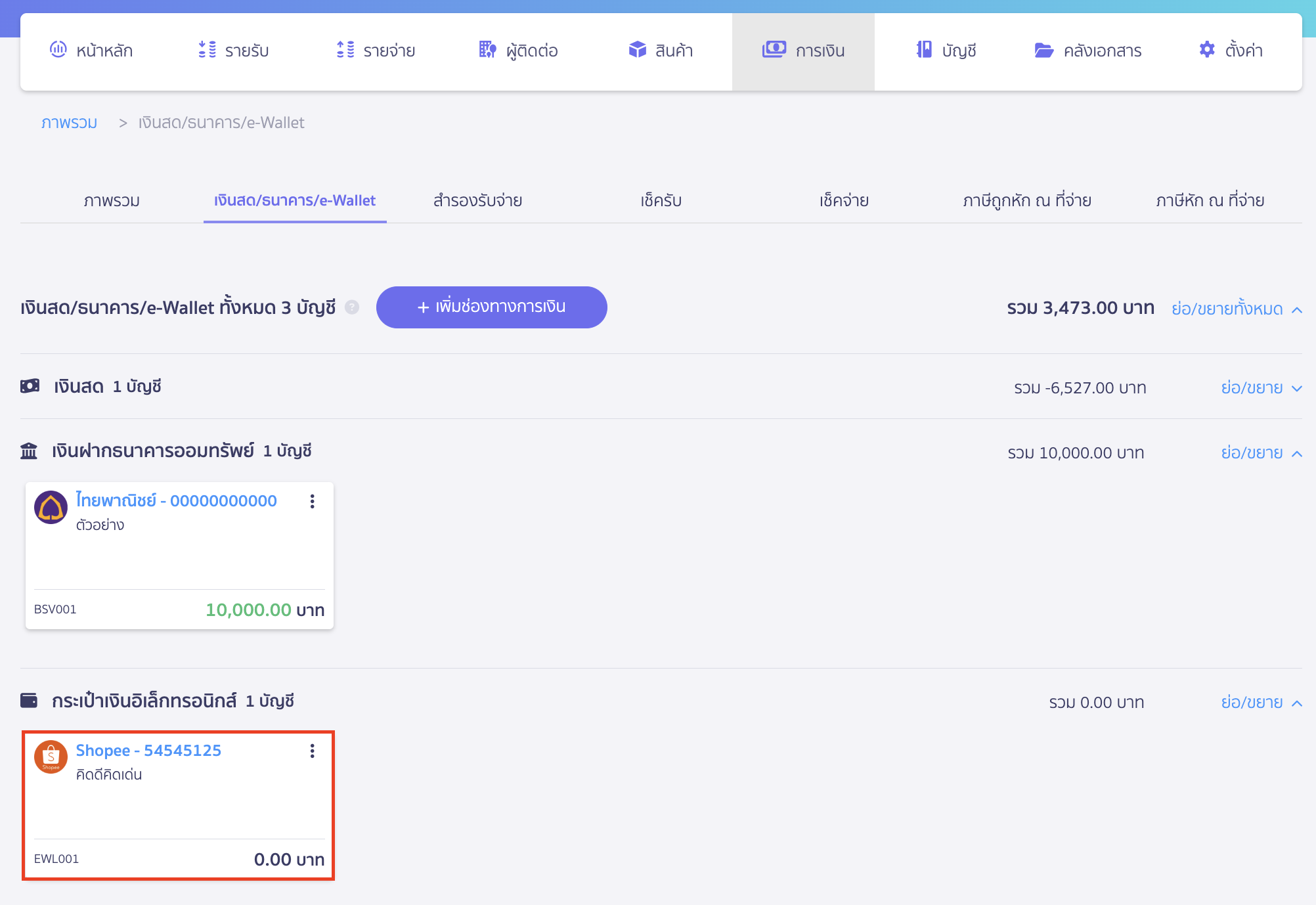Open the Shopee - 54545125 wallet link
Image resolution: width=1316 pixels, height=905 pixels.
click(148, 750)
